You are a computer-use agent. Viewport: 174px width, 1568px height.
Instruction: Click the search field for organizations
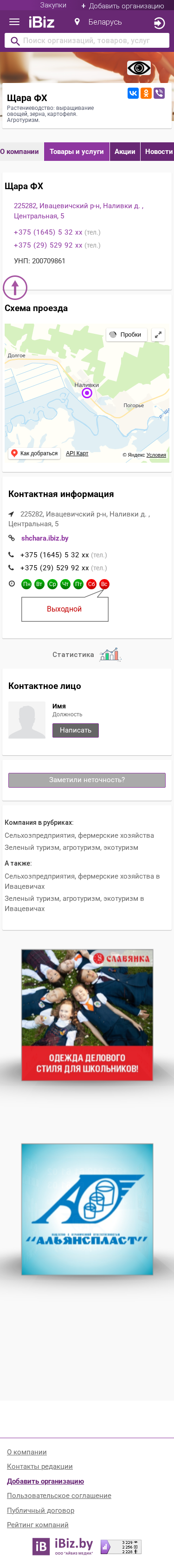coord(87,41)
